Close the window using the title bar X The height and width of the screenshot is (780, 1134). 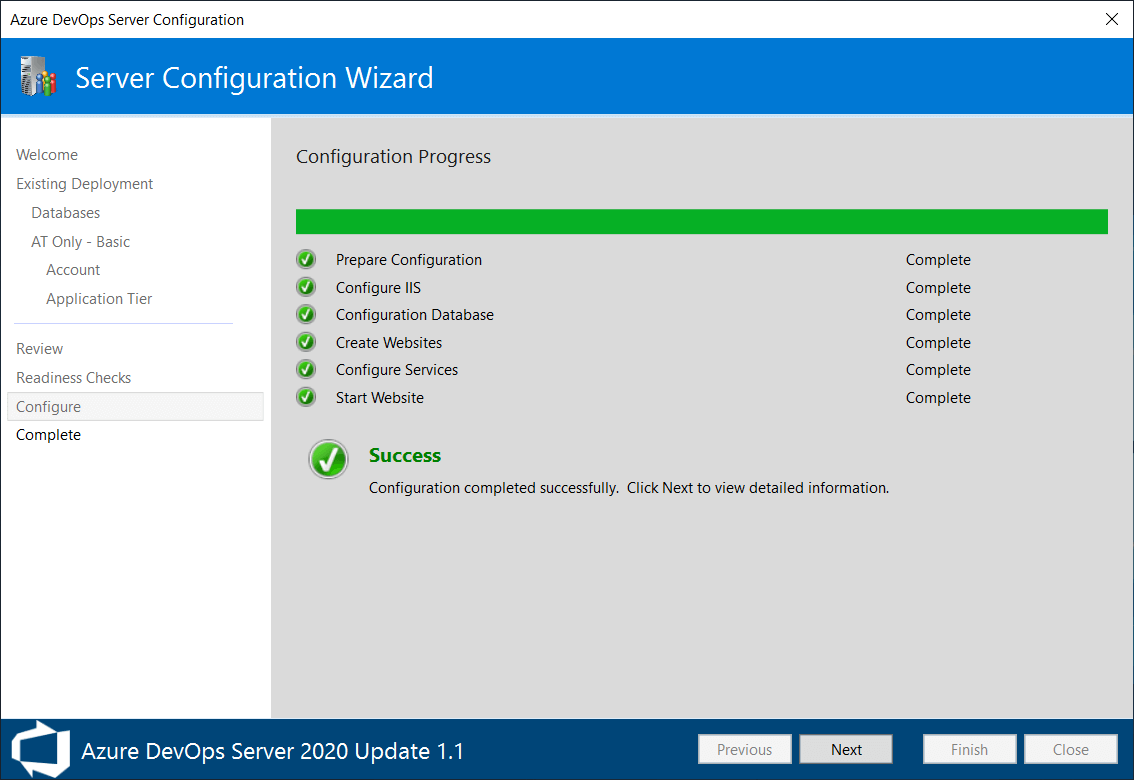[x=1111, y=19]
